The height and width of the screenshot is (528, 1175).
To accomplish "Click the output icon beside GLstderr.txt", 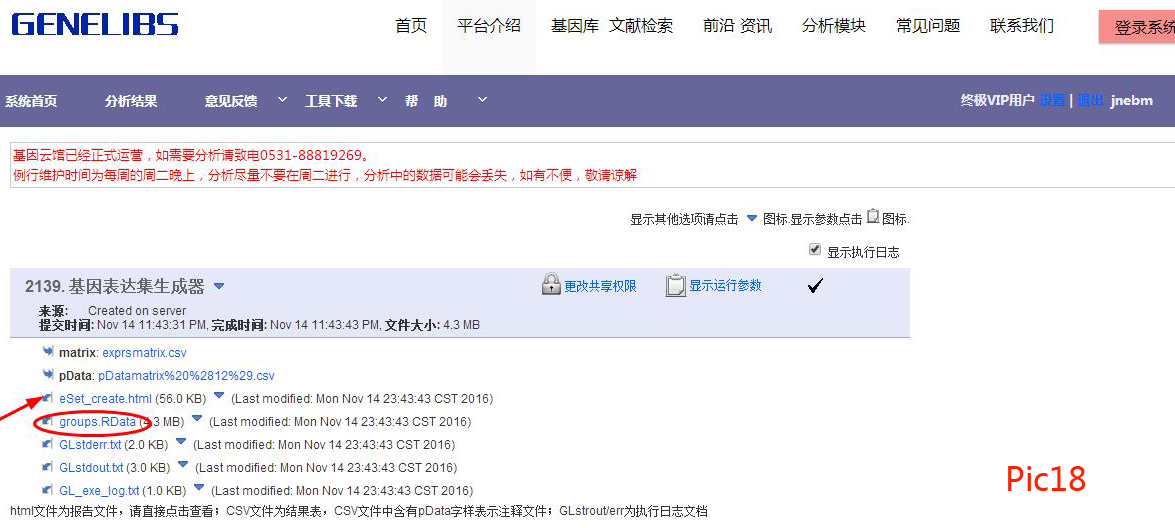I will point(48,444).
